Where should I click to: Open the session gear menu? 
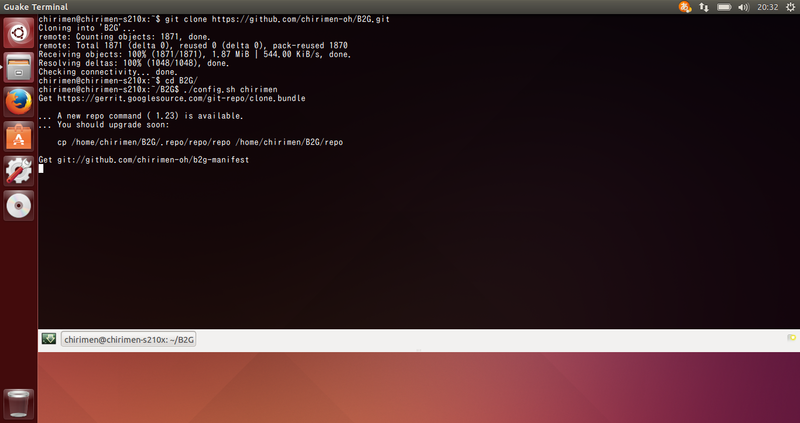pos(790,7)
